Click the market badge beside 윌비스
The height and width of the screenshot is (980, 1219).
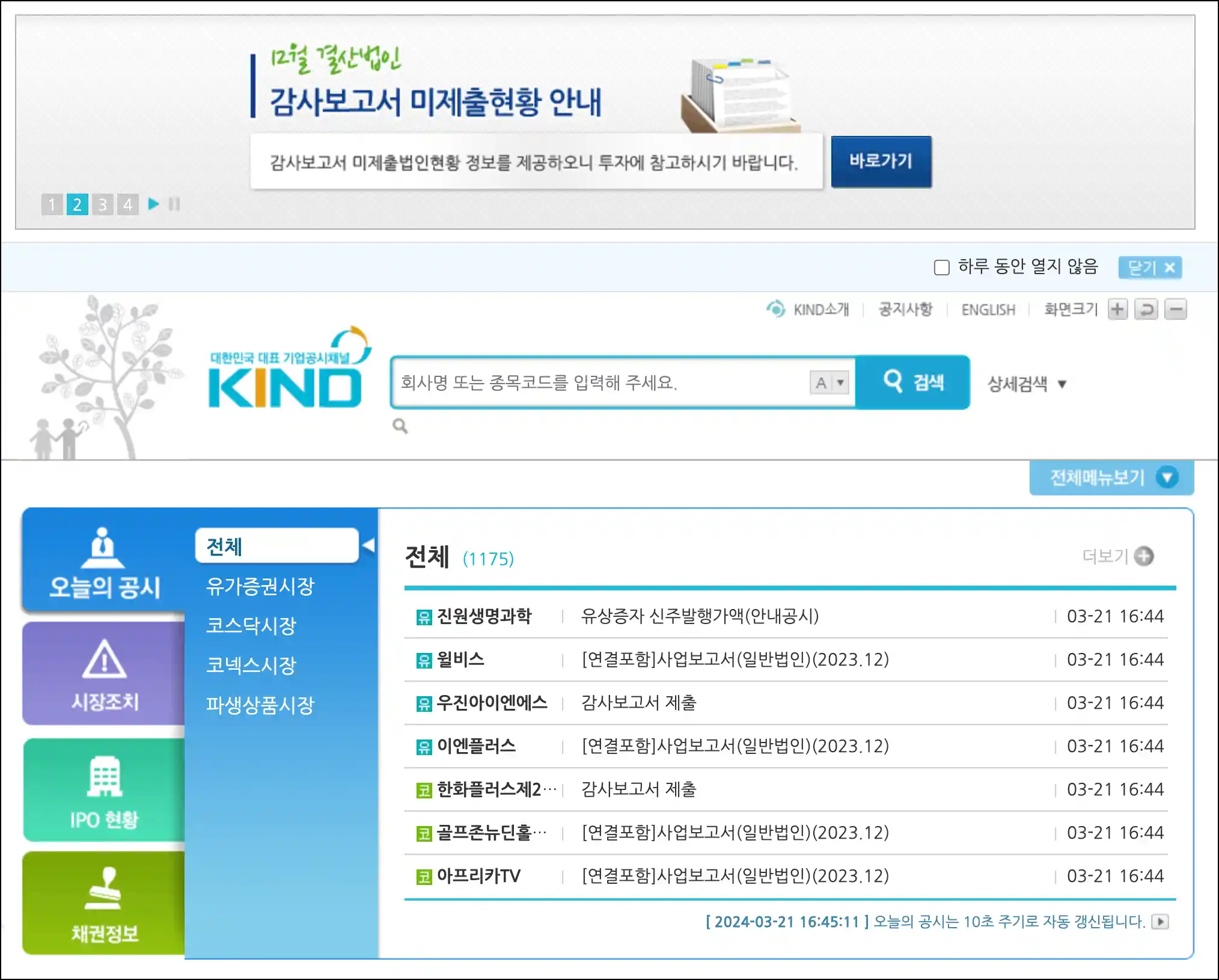point(424,660)
